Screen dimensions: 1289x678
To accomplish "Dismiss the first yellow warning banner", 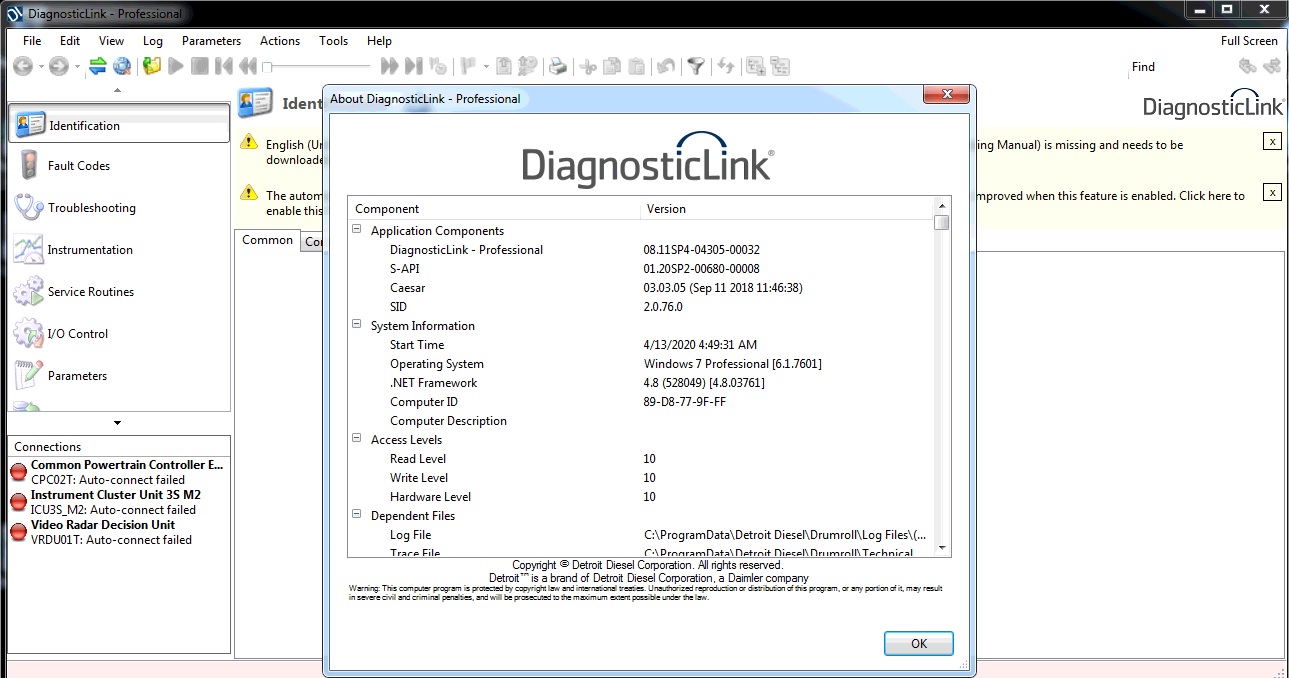I will point(1272,141).
